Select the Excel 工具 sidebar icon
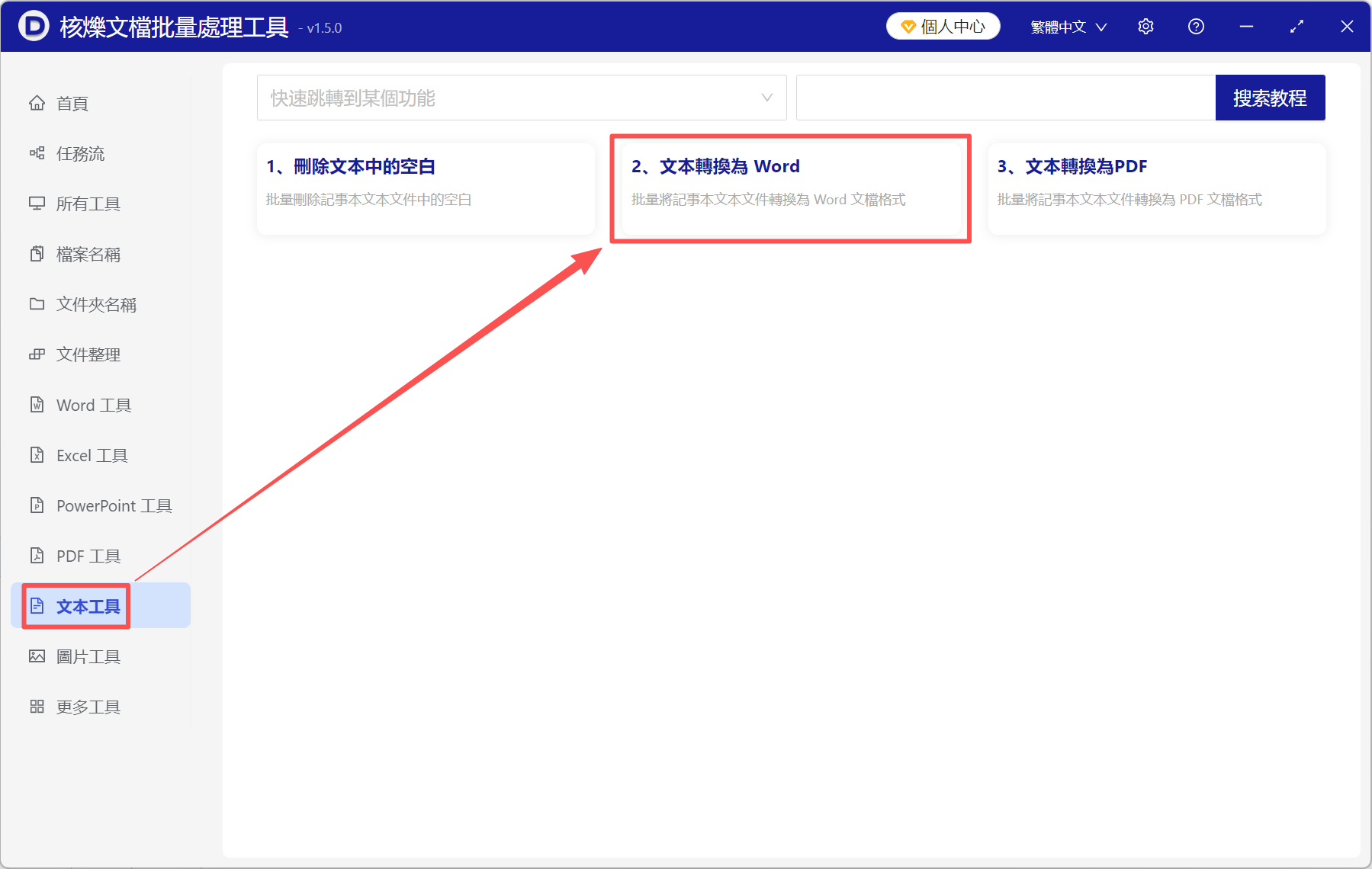The height and width of the screenshot is (869, 1372). tap(92, 455)
